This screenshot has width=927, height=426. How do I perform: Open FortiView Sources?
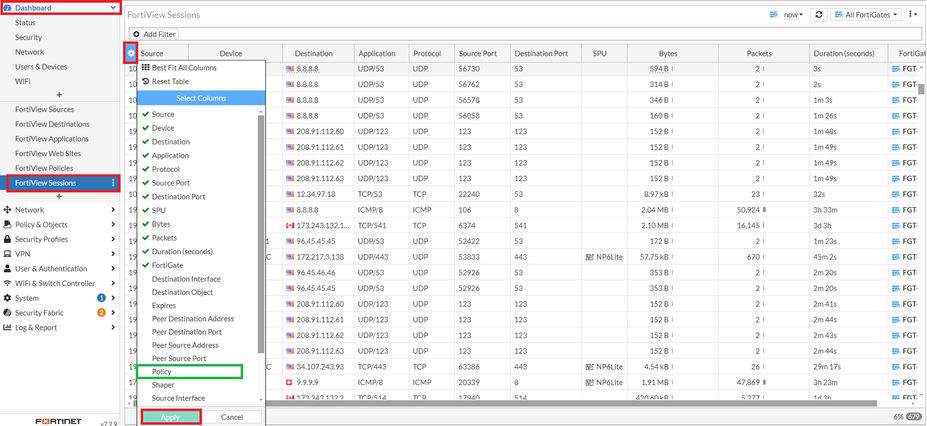(x=44, y=109)
